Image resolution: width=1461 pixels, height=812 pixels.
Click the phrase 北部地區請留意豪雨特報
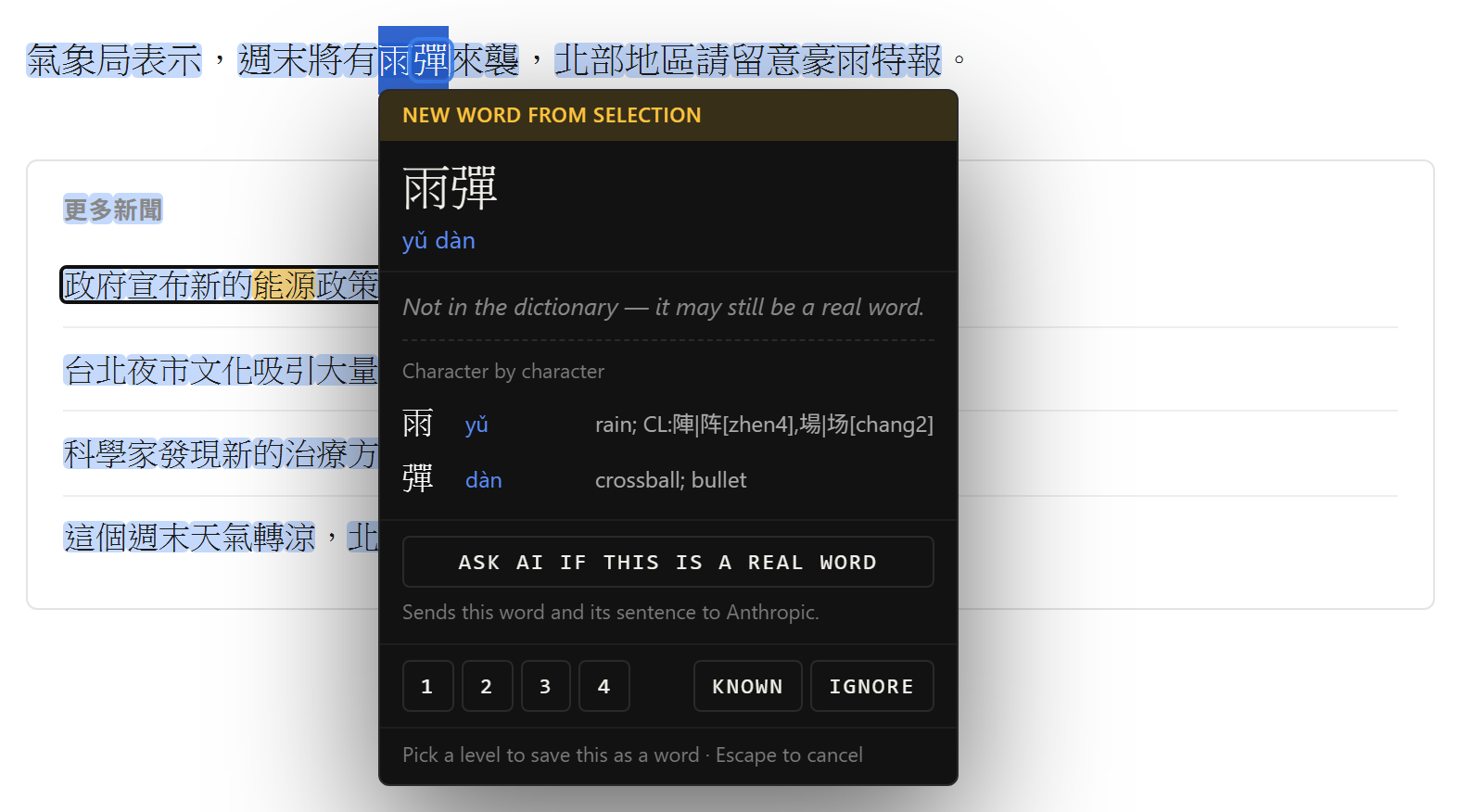(x=748, y=60)
